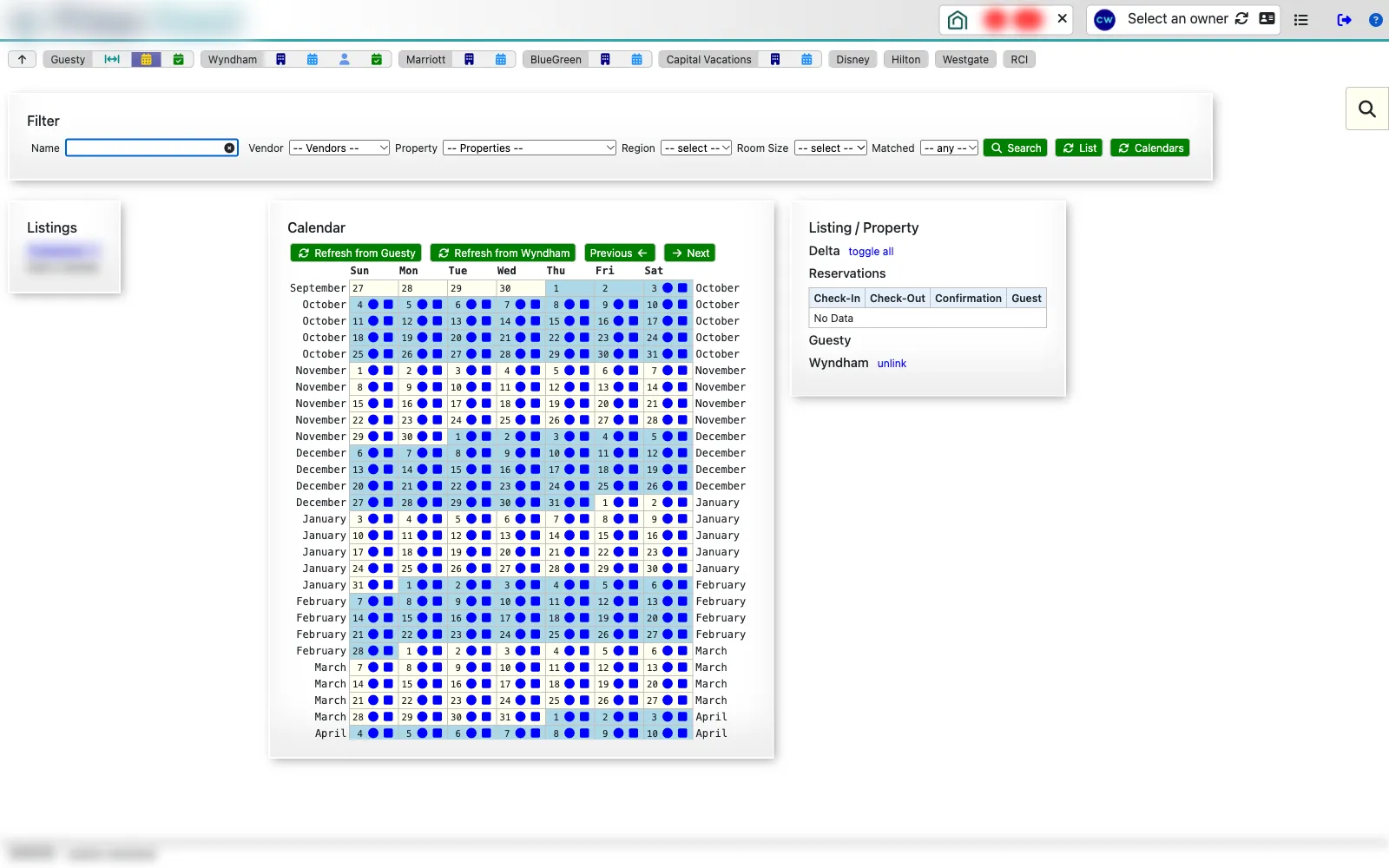
Task: Select the Westgate vendor tab
Action: [965, 59]
